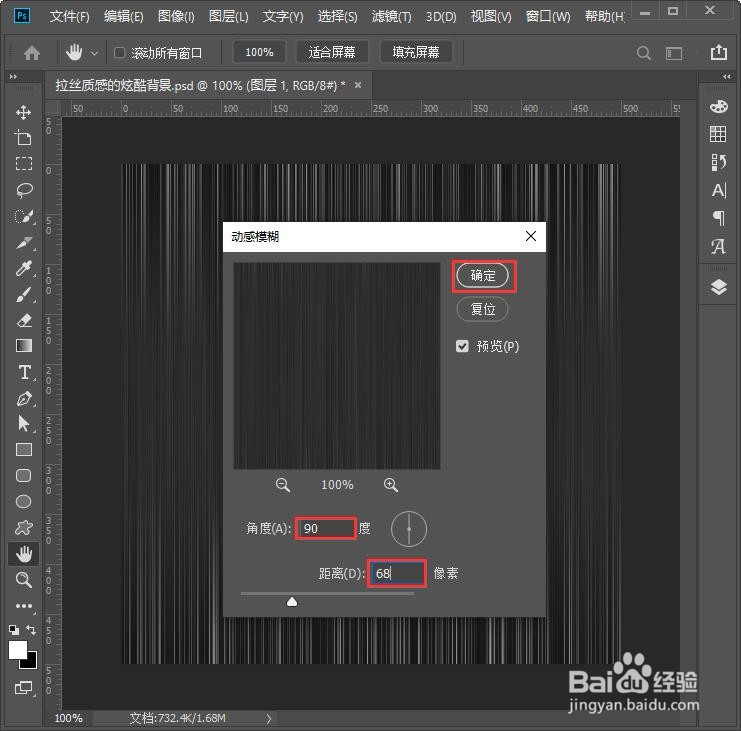Image resolution: width=741 pixels, height=731 pixels.
Task: Expand the status bar info arrow
Action: (x=268, y=719)
